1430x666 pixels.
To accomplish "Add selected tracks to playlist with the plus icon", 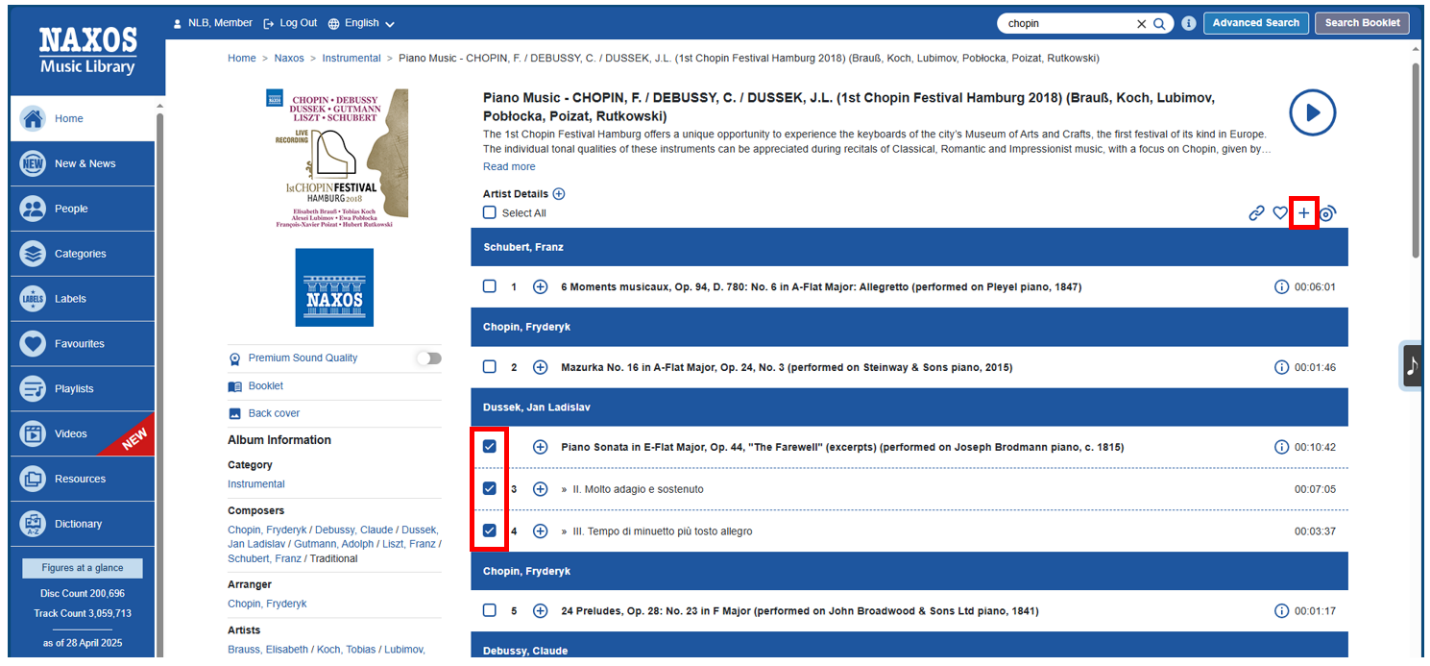I will [x=1303, y=213].
